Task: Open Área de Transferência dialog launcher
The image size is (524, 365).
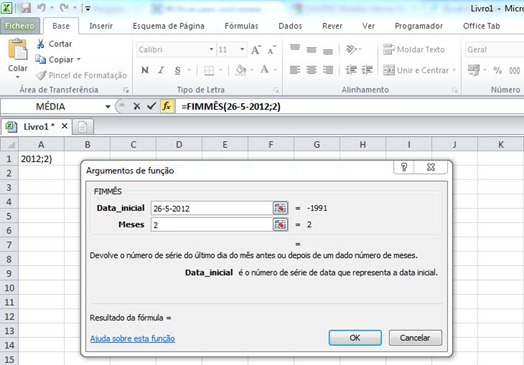Action: (126, 90)
